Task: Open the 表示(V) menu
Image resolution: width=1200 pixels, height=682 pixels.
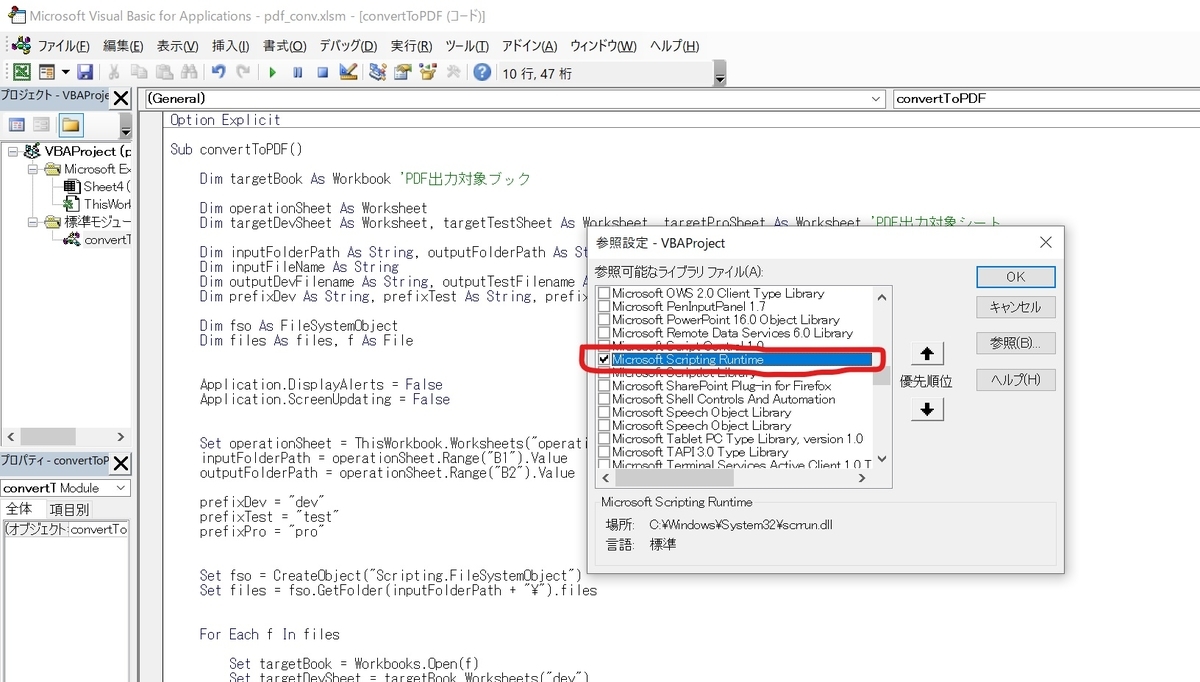Action: pos(177,46)
